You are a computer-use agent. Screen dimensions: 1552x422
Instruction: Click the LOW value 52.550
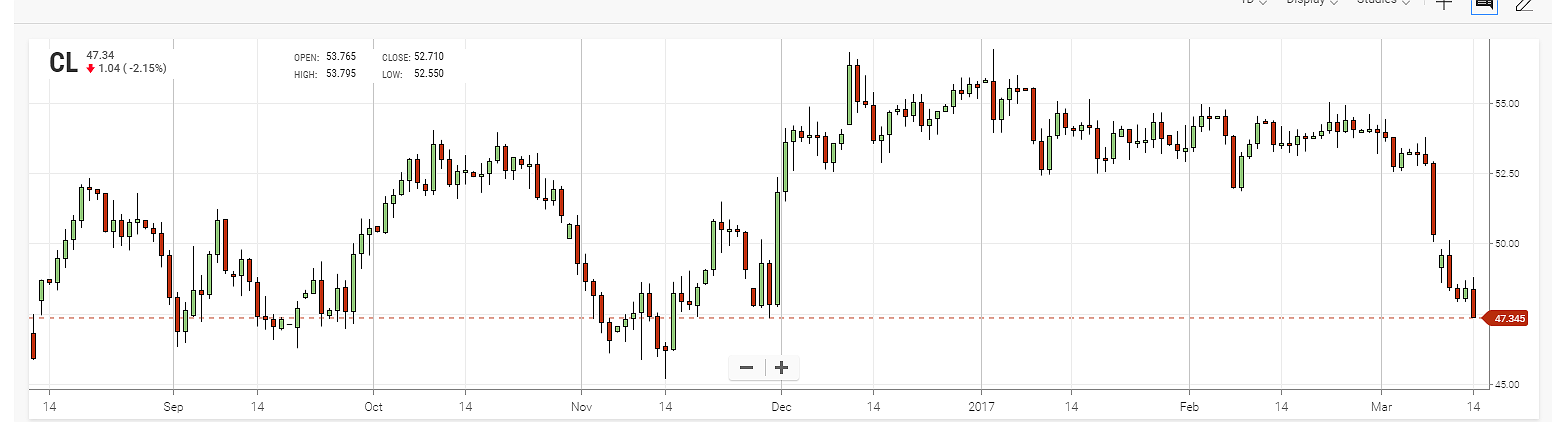429,74
